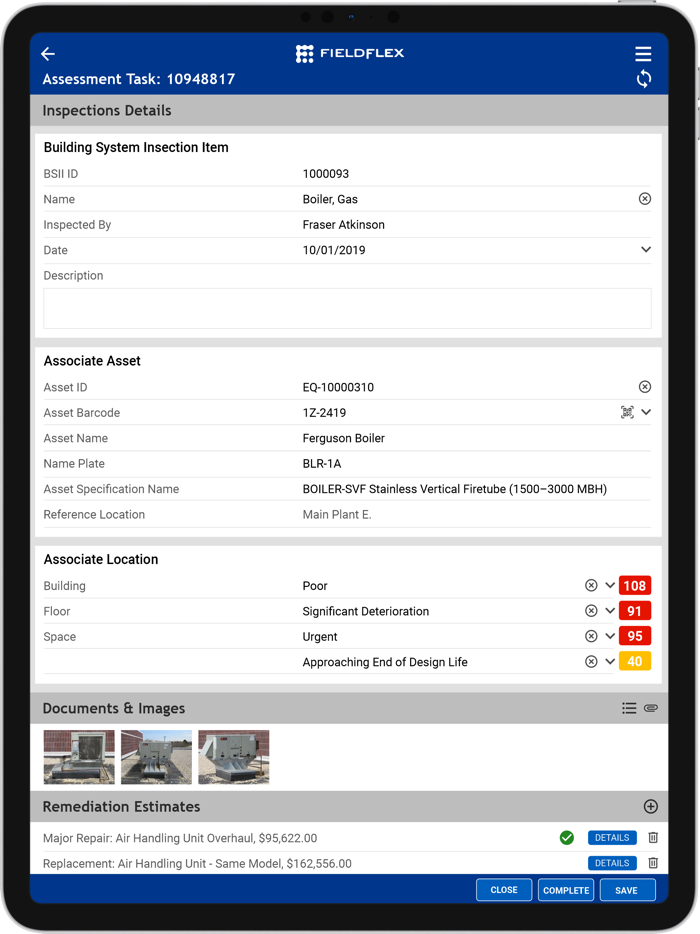Attach a document with paperclip icon

point(651,708)
